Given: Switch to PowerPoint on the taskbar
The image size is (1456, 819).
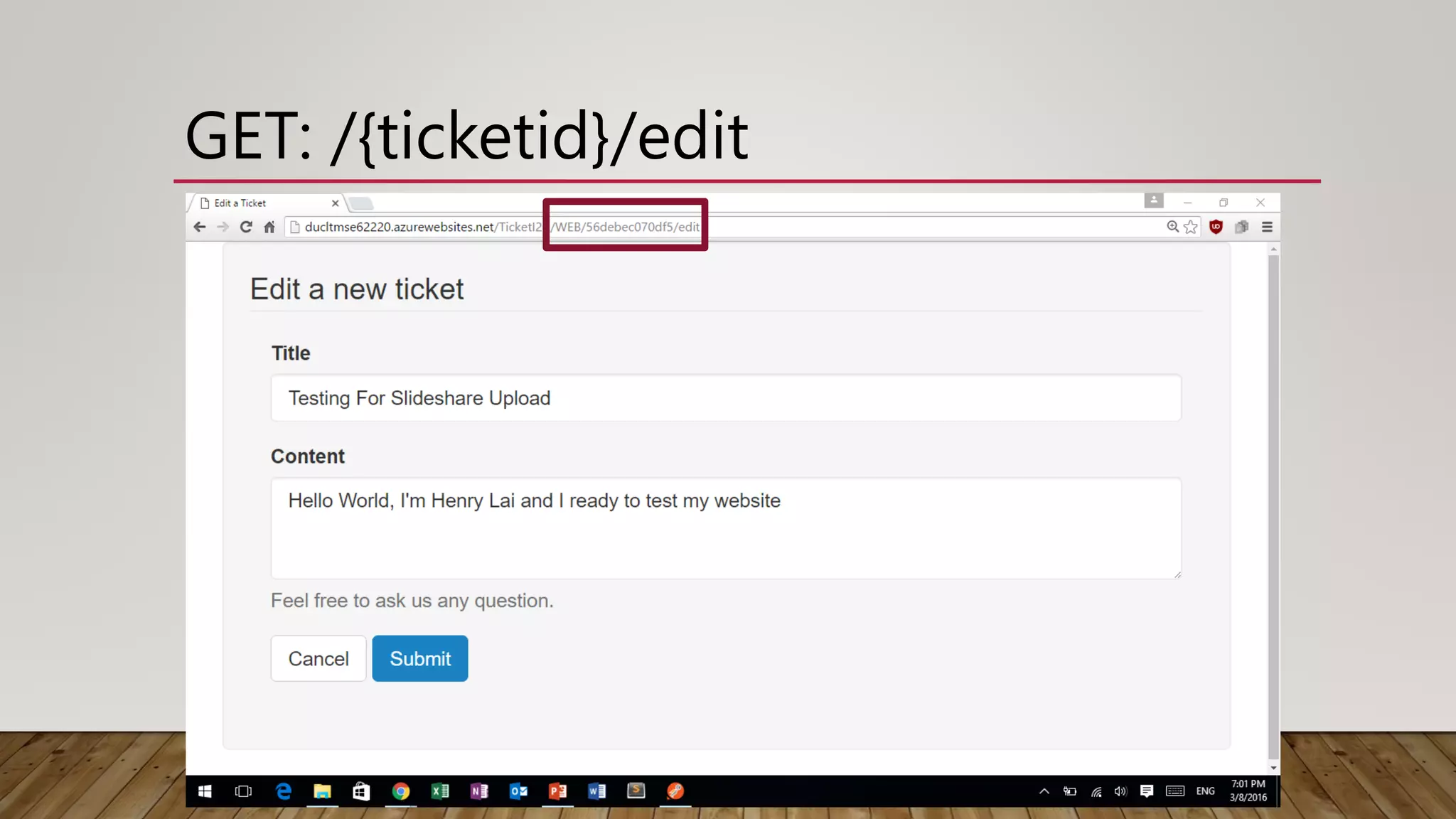Looking at the screenshot, I should point(558,791).
